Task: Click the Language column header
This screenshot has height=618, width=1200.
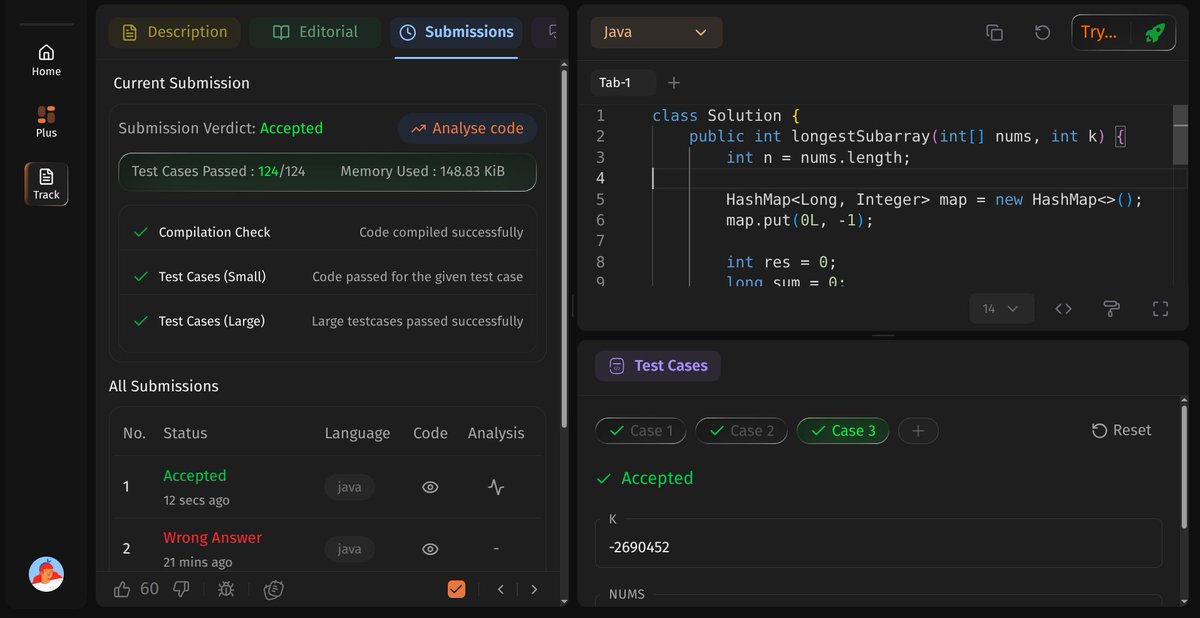Action: [357, 433]
